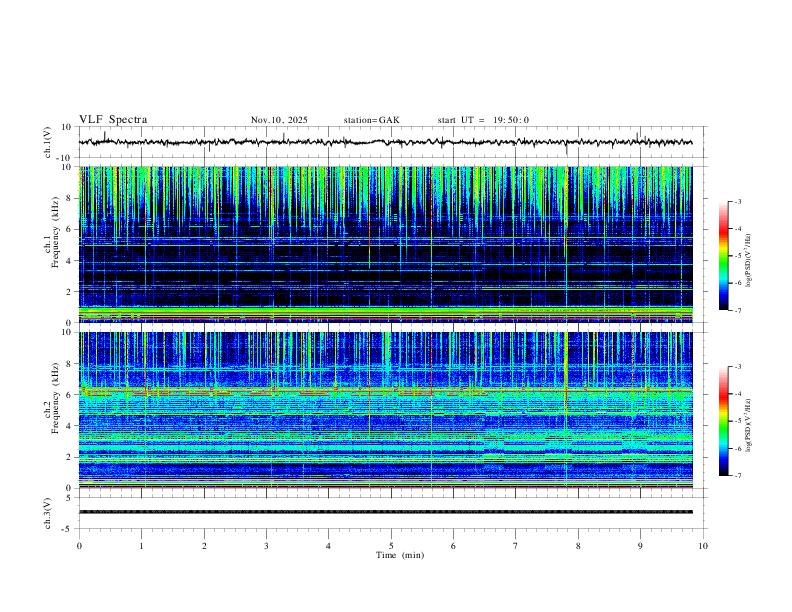The image size is (792, 612).
Task: Click time axis tick label "1"
Action: coord(142,546)
